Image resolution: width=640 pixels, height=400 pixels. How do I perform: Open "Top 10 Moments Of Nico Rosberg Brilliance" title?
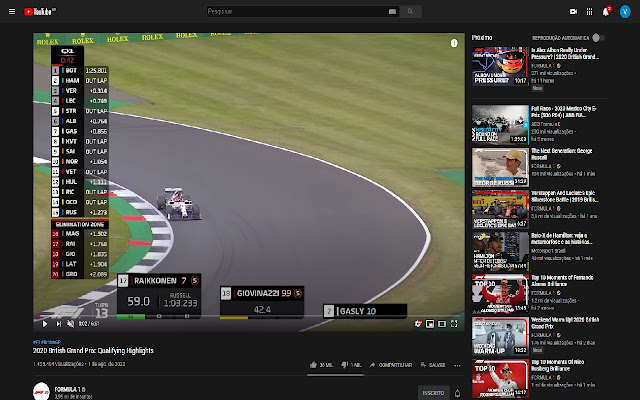click(x=558, y=365)
